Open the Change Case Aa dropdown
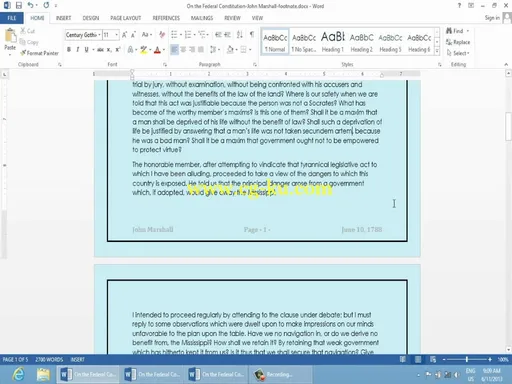 (147, 35)
